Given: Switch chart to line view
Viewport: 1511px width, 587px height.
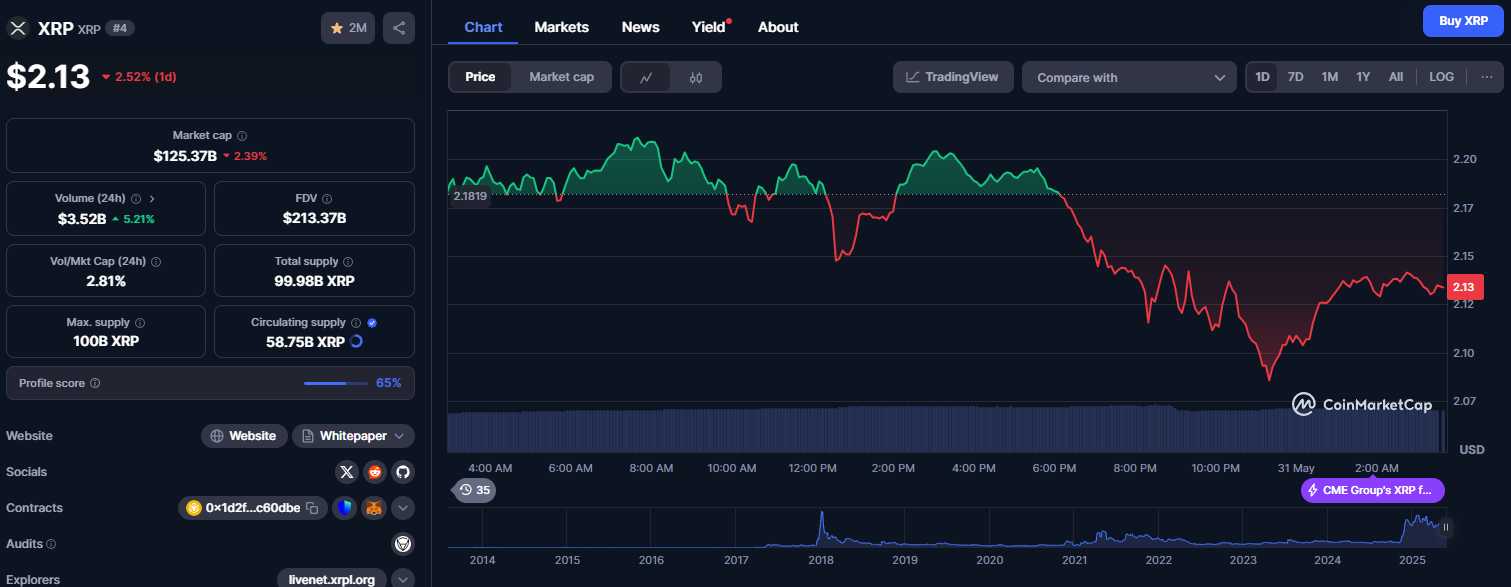Looking at the screenshot, I should [646, 77].
